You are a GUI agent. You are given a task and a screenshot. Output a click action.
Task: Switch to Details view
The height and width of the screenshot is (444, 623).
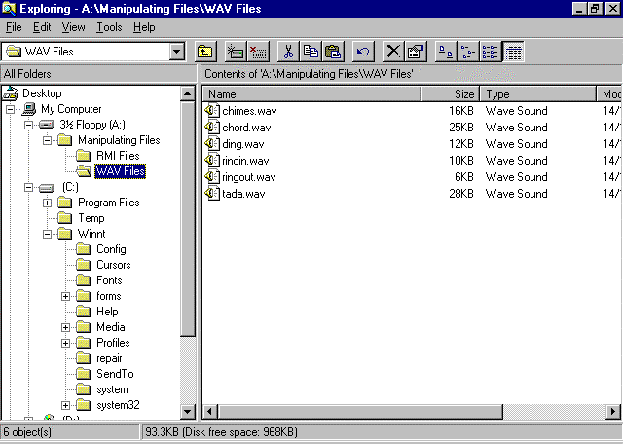(x=512, y=51)
